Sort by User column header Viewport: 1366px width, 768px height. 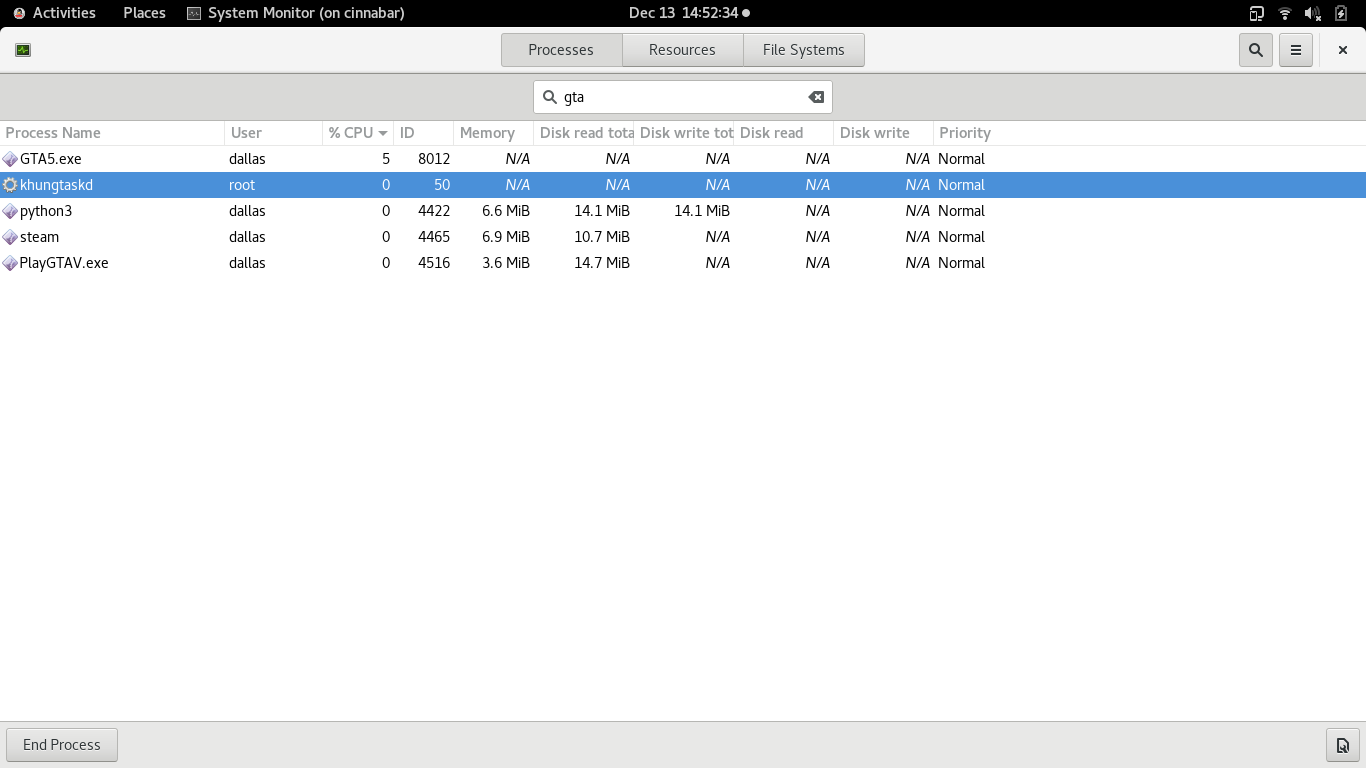[274, 133]
